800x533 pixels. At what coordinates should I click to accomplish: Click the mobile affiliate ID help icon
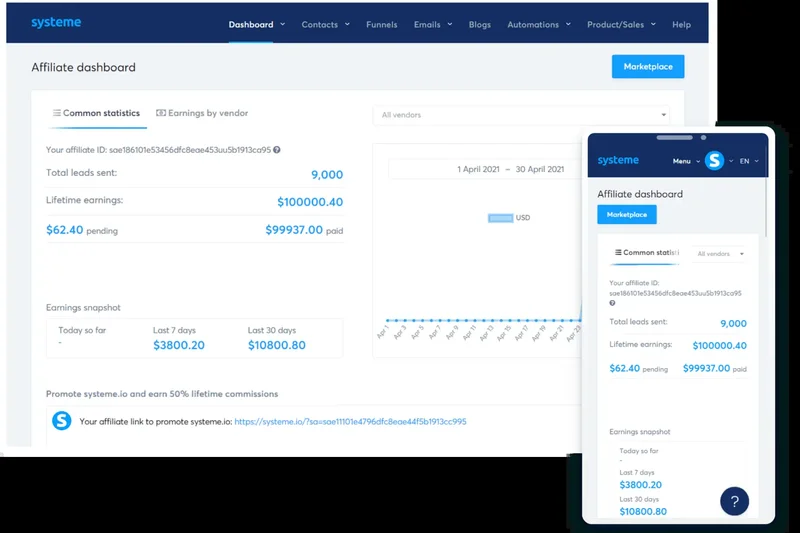612,303
